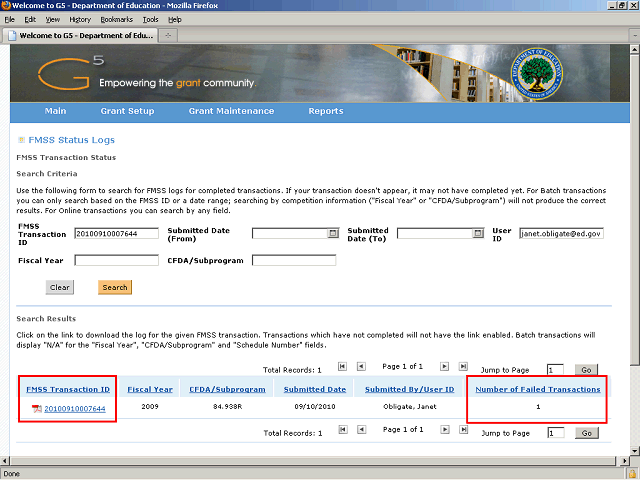
Task: Go to previous page in bottom pager
Action: pos(362,429)
